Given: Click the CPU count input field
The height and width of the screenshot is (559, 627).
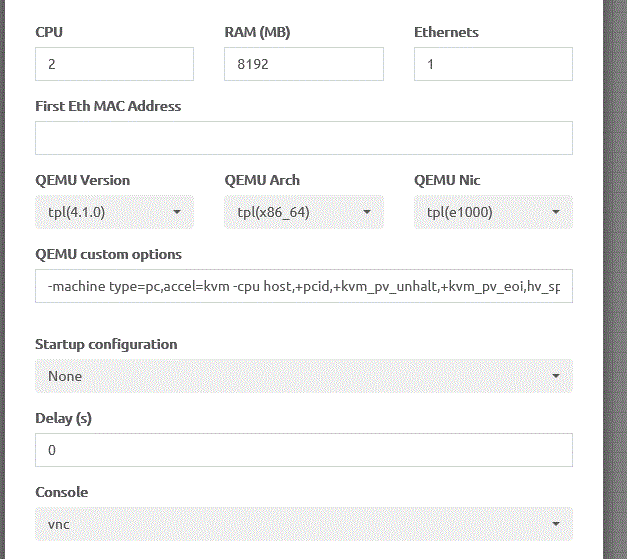Looking at the screenshot, I should [x=114, y=64].
